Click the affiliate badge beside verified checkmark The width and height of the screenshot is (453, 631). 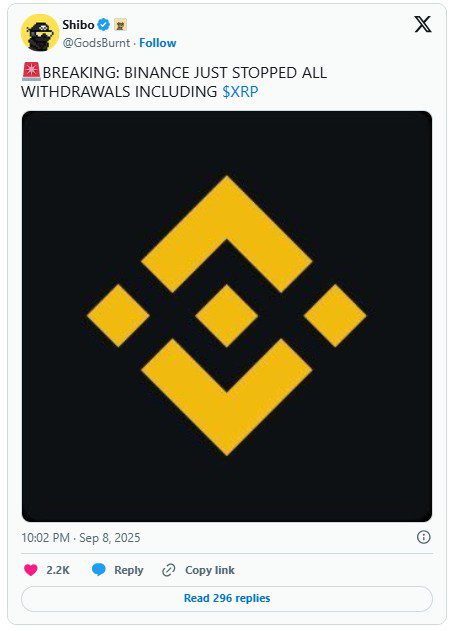coord(121,25)
